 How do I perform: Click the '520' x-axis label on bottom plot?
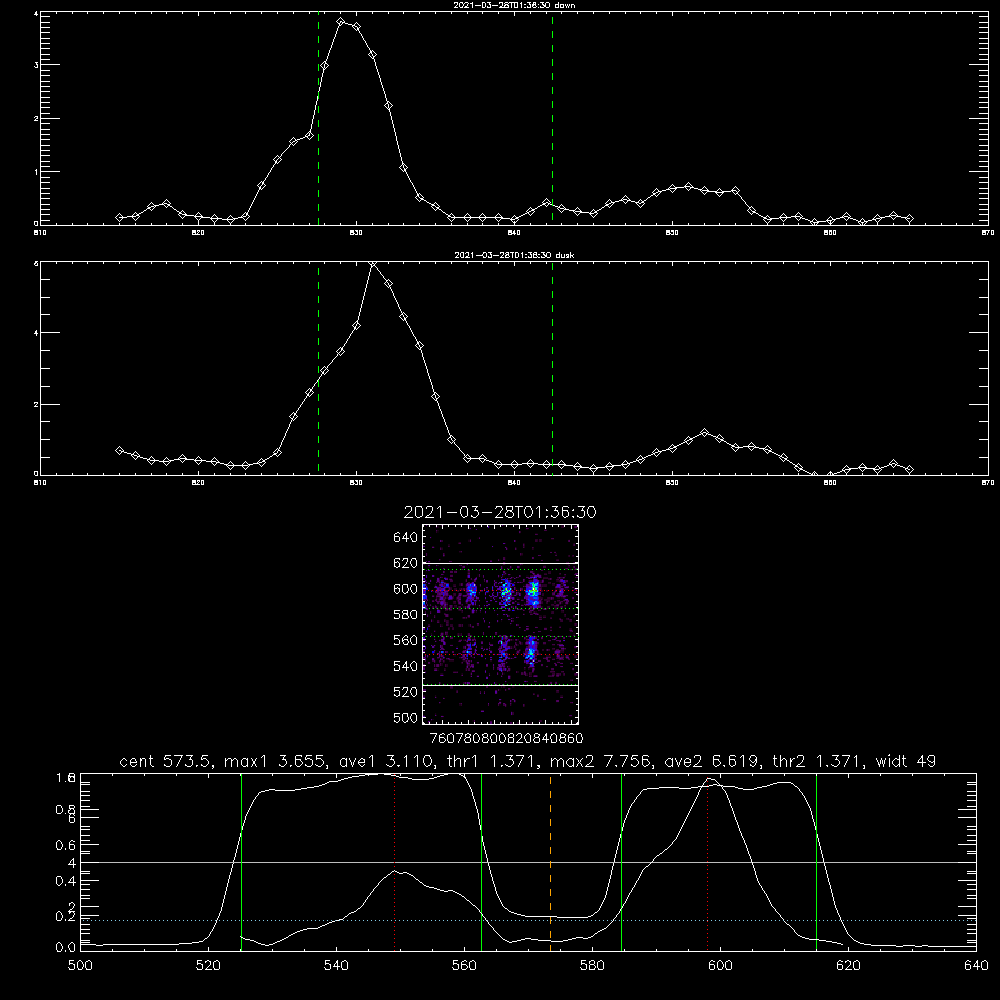[x=208, y=966]
